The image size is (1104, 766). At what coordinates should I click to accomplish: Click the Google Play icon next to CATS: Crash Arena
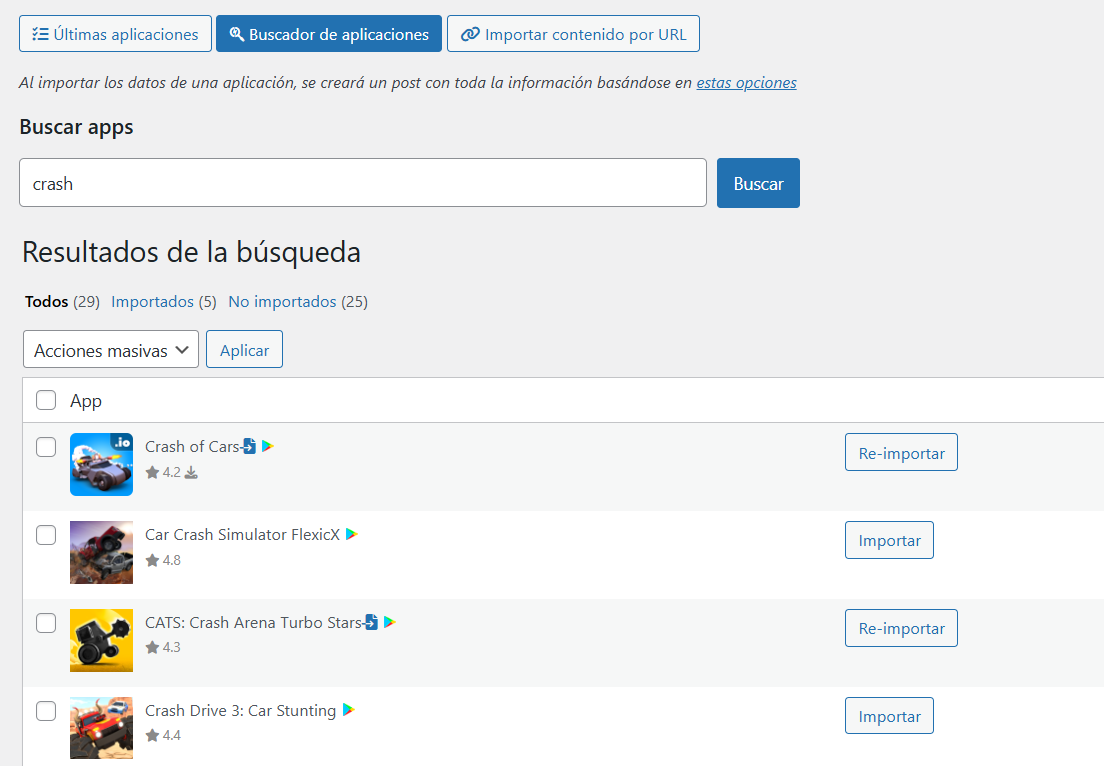tap(389, 622)
